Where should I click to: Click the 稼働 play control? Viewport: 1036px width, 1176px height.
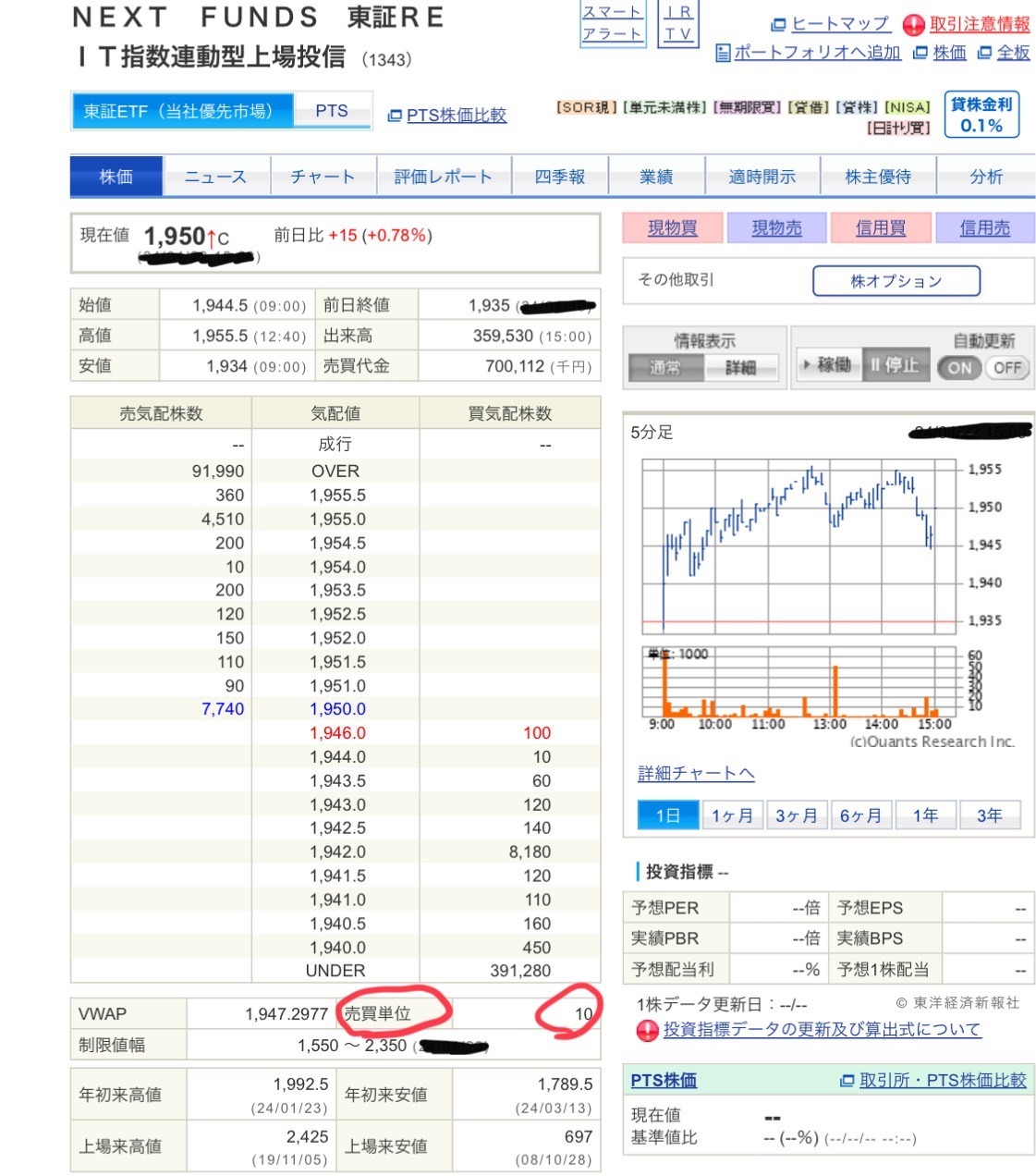tap(827, 365)
